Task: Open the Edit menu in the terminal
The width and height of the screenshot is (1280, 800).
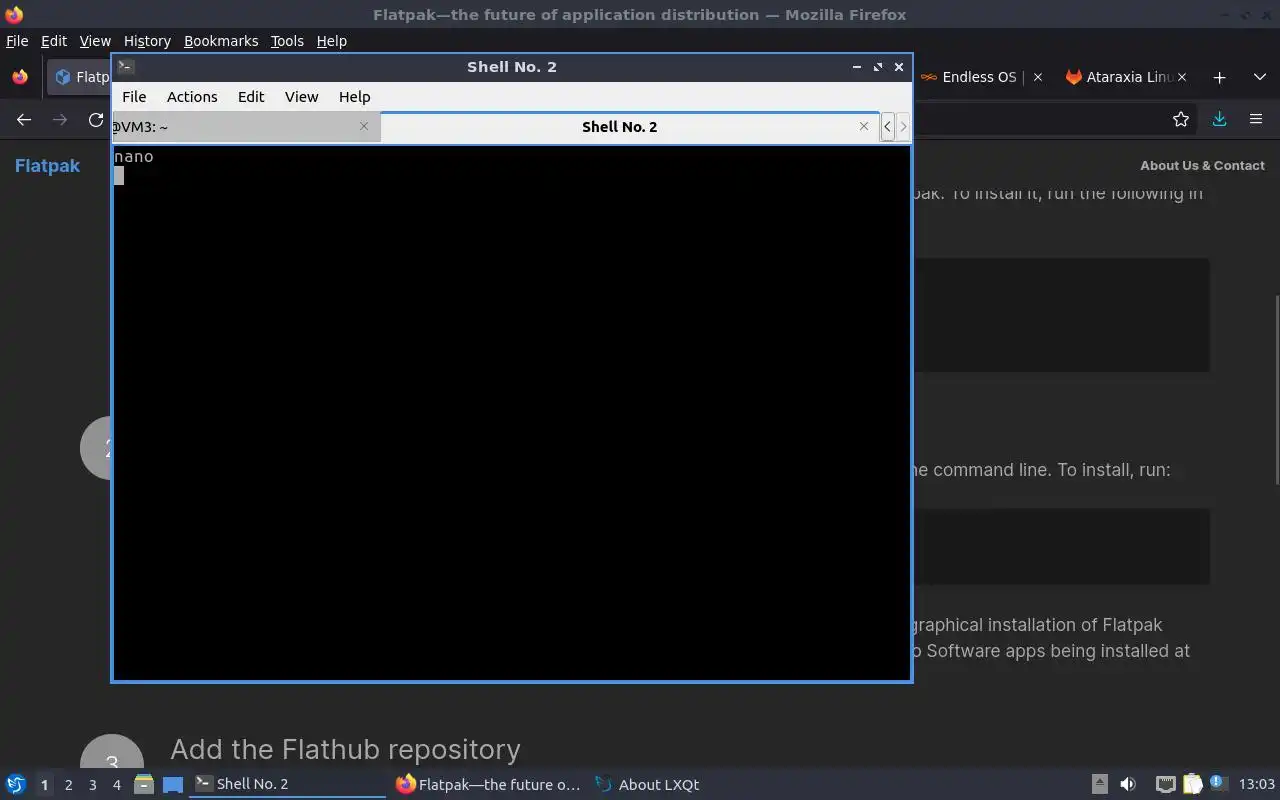Action: 251,97
